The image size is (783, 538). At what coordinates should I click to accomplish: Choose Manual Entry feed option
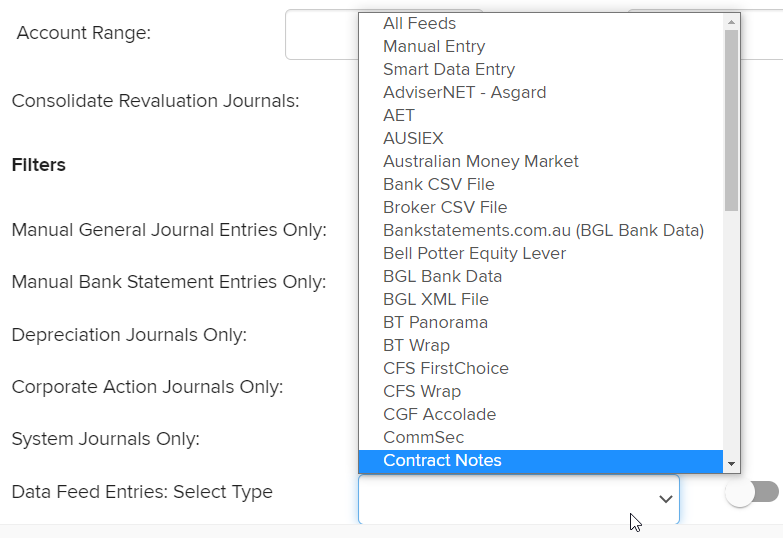(434, 46)
